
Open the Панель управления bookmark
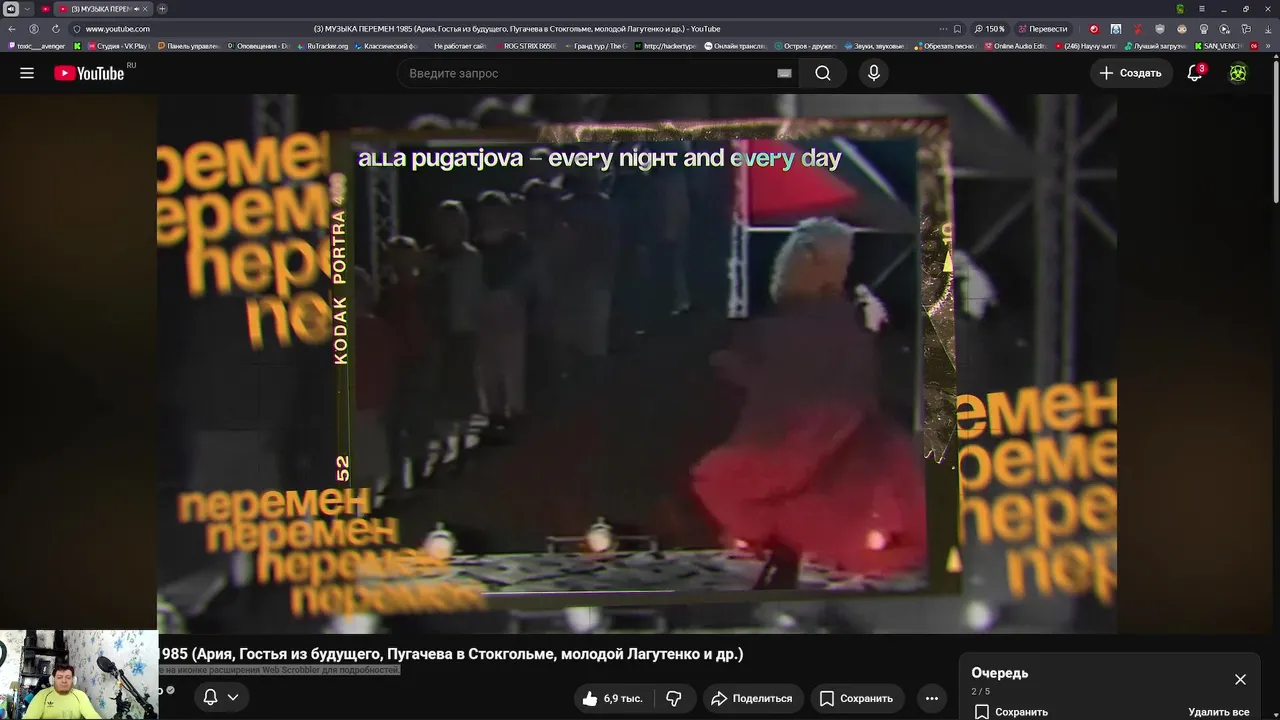pos(187,46)
